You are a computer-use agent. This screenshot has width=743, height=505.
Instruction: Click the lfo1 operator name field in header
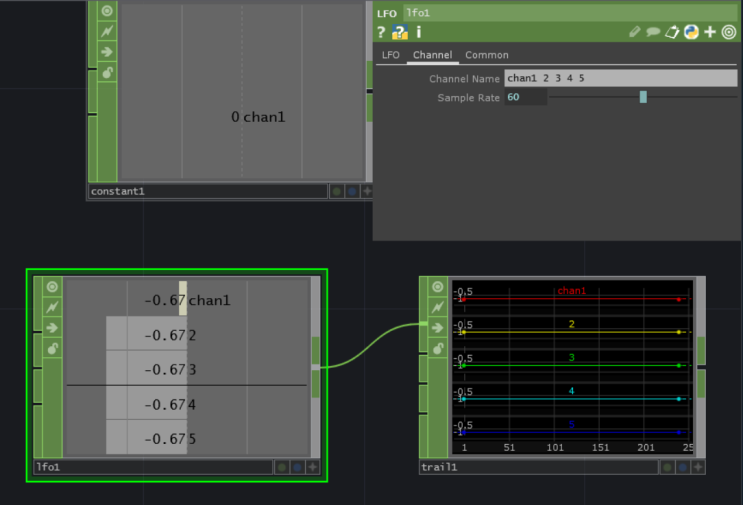tap(571, 13)
